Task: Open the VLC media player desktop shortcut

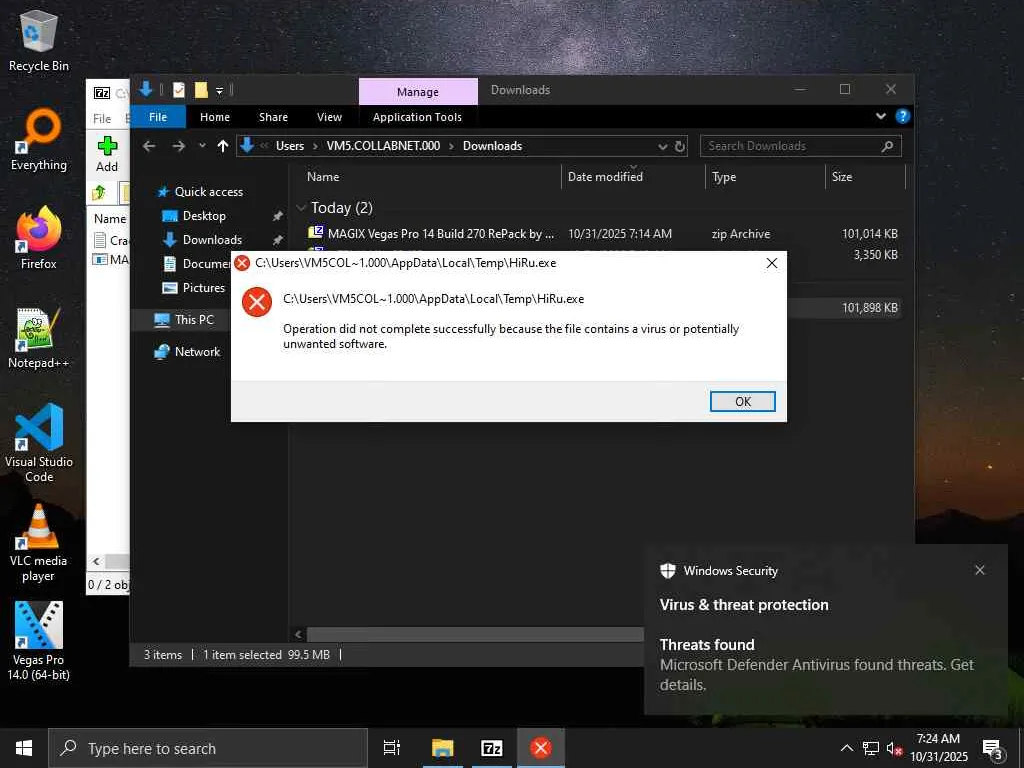Action: pos(39,542)
